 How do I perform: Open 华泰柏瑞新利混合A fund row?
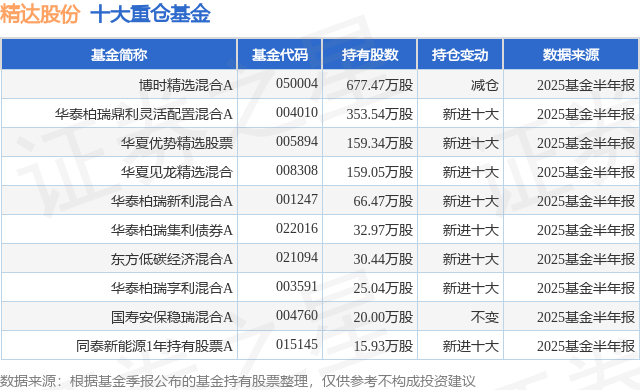(320, 201)
